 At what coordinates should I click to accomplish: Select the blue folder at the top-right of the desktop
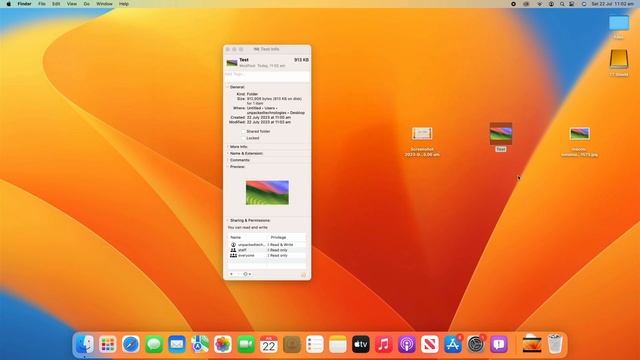tap(619, 23)
